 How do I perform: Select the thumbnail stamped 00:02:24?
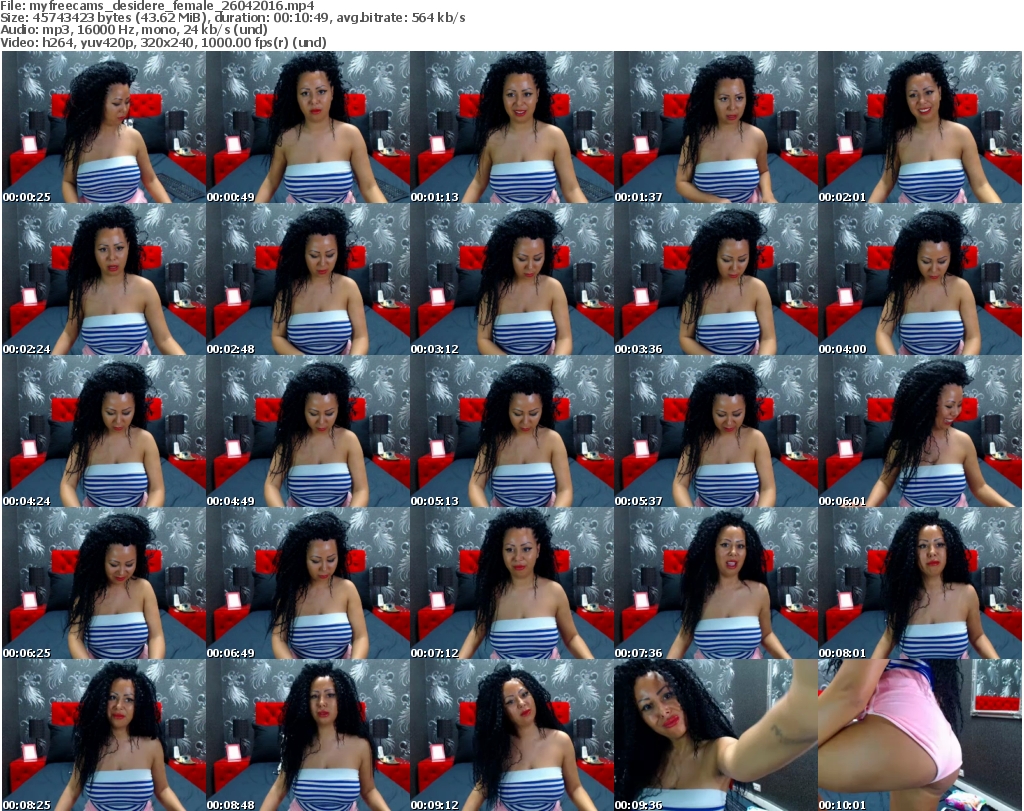click(x=104, y=279)
